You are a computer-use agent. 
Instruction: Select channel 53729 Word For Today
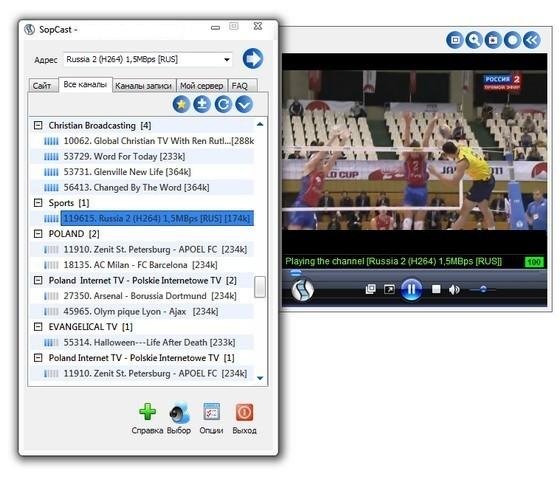pyautogui.click(x=124, y=156)
